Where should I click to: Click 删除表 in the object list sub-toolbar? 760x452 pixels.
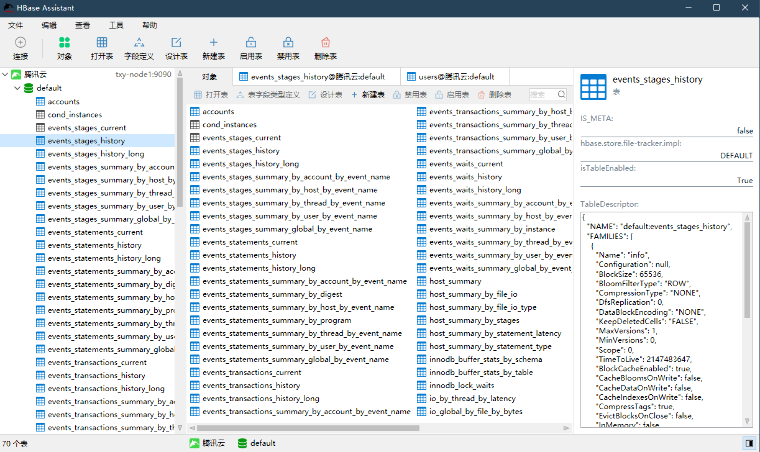point(494,94)
